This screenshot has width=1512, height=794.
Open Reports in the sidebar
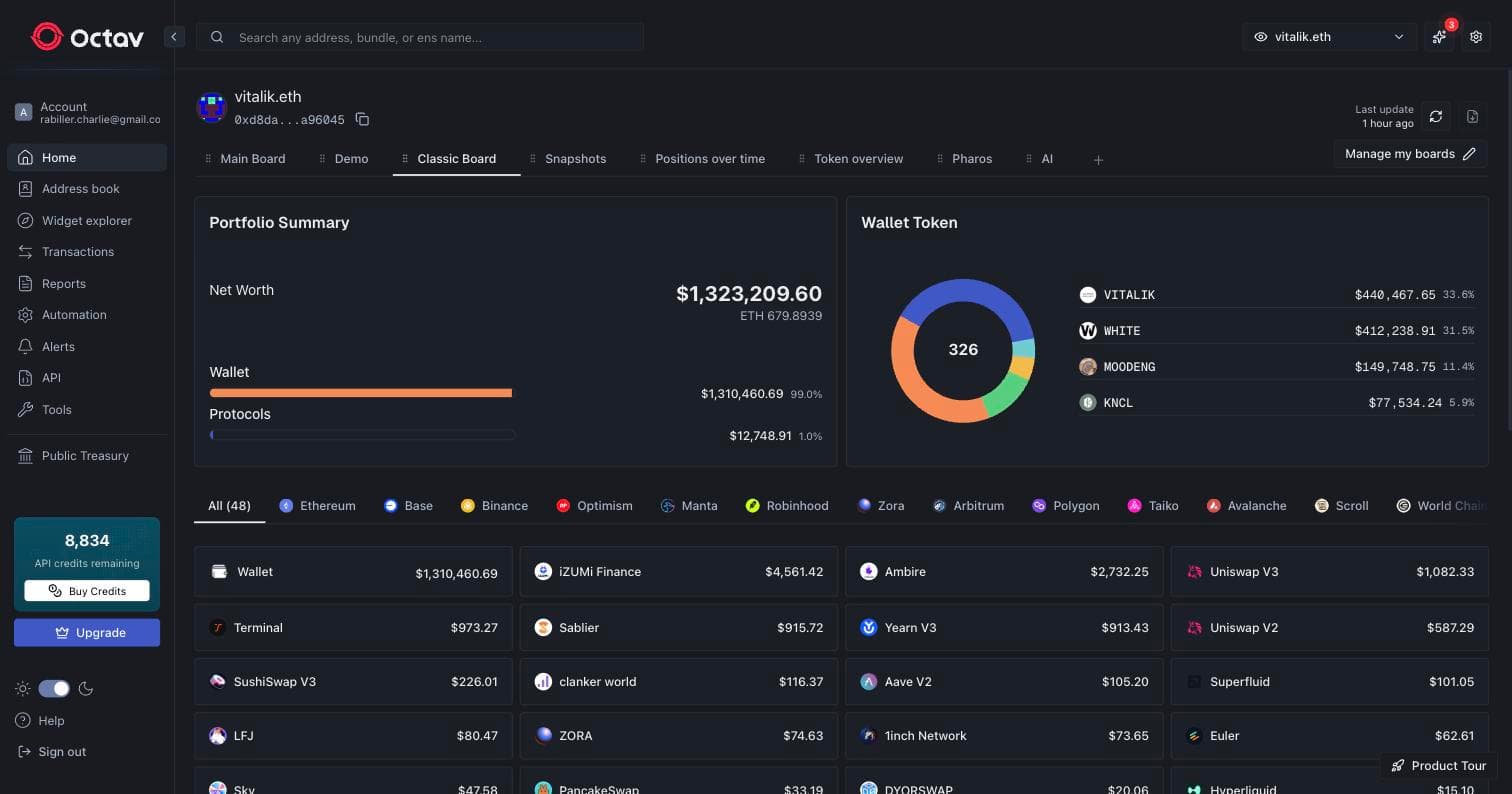(x=87, y=284)
